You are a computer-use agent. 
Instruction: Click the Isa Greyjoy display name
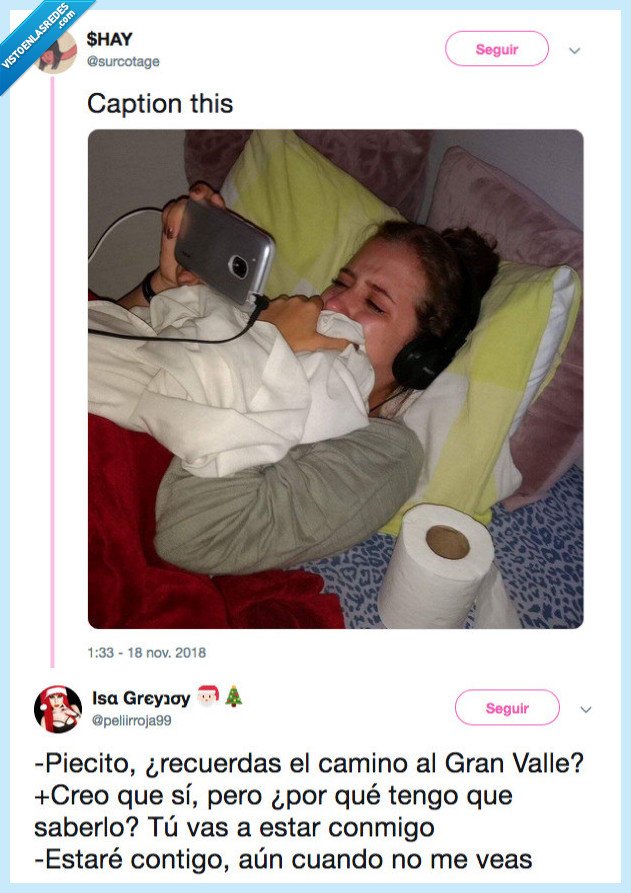point(141,698)
